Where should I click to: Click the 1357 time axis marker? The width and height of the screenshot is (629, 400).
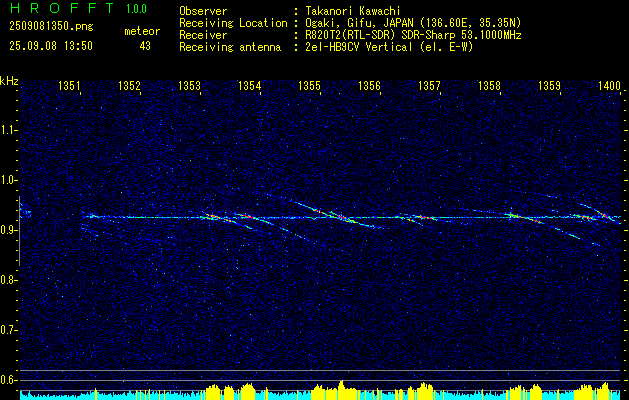point(429,85)
